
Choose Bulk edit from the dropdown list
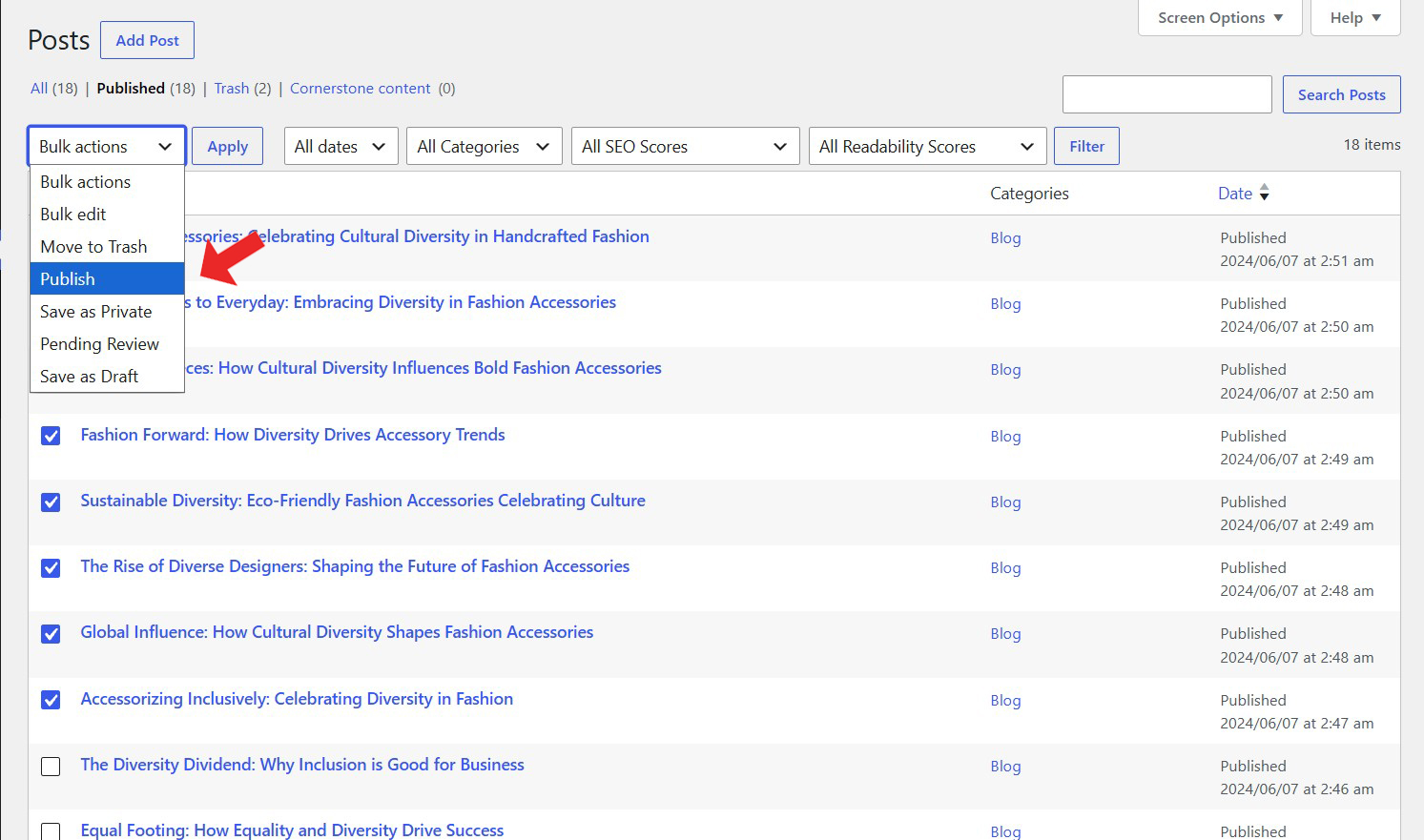pyautogui.click(x=107, y=214)
